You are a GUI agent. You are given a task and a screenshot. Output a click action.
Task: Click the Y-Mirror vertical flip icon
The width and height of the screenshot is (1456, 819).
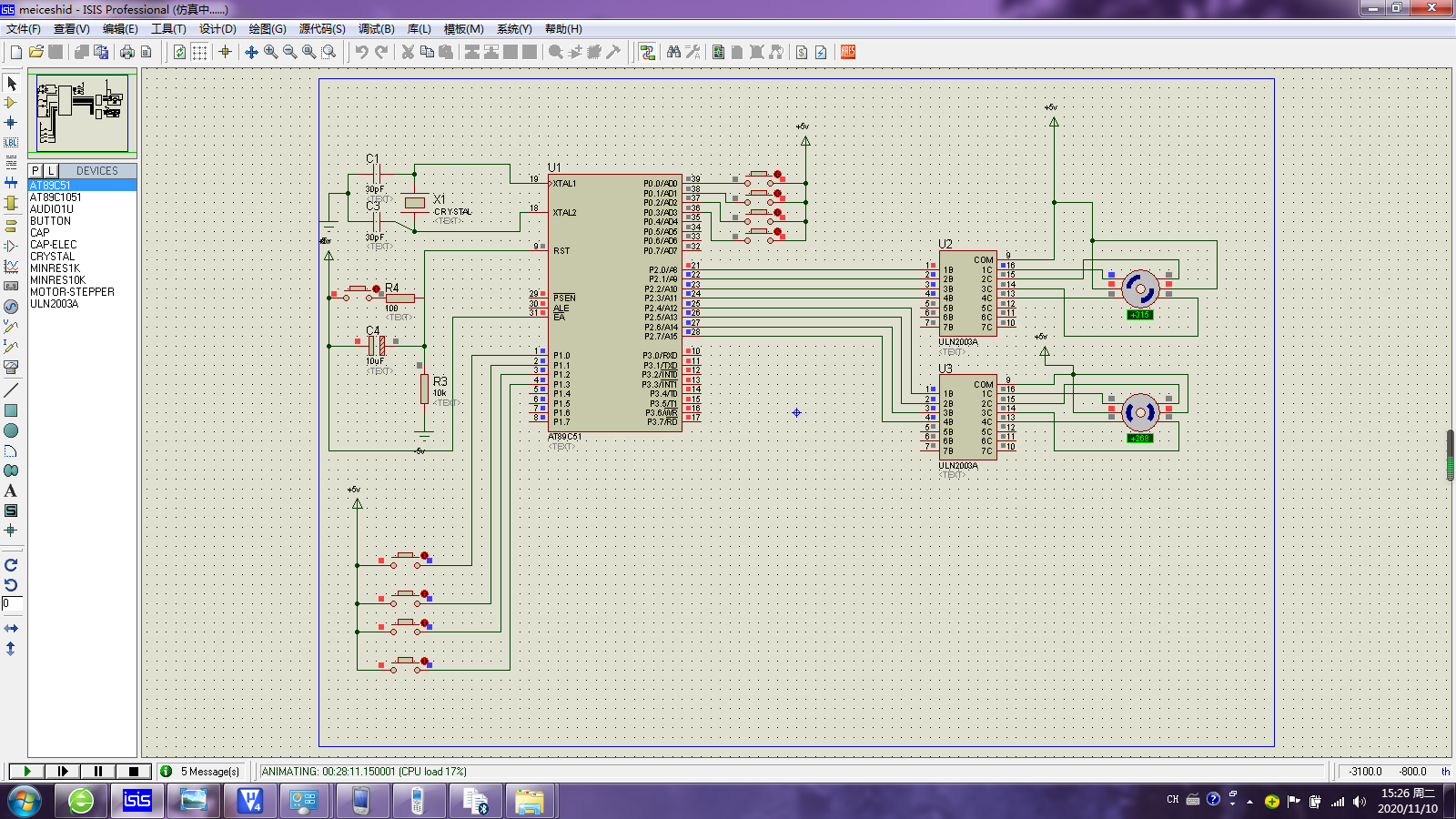[11, 649]
